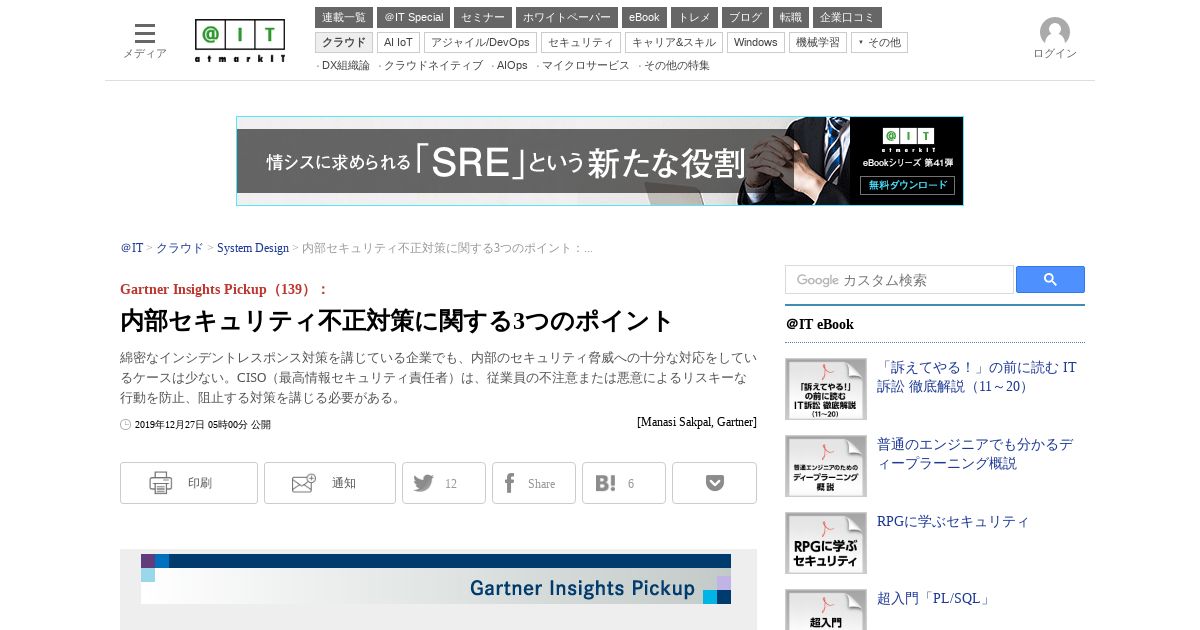Image resolution: width=1200 pixels, height=630 pixels.
Task: Open the トレメ menu item
Action: tap(694, 17)
